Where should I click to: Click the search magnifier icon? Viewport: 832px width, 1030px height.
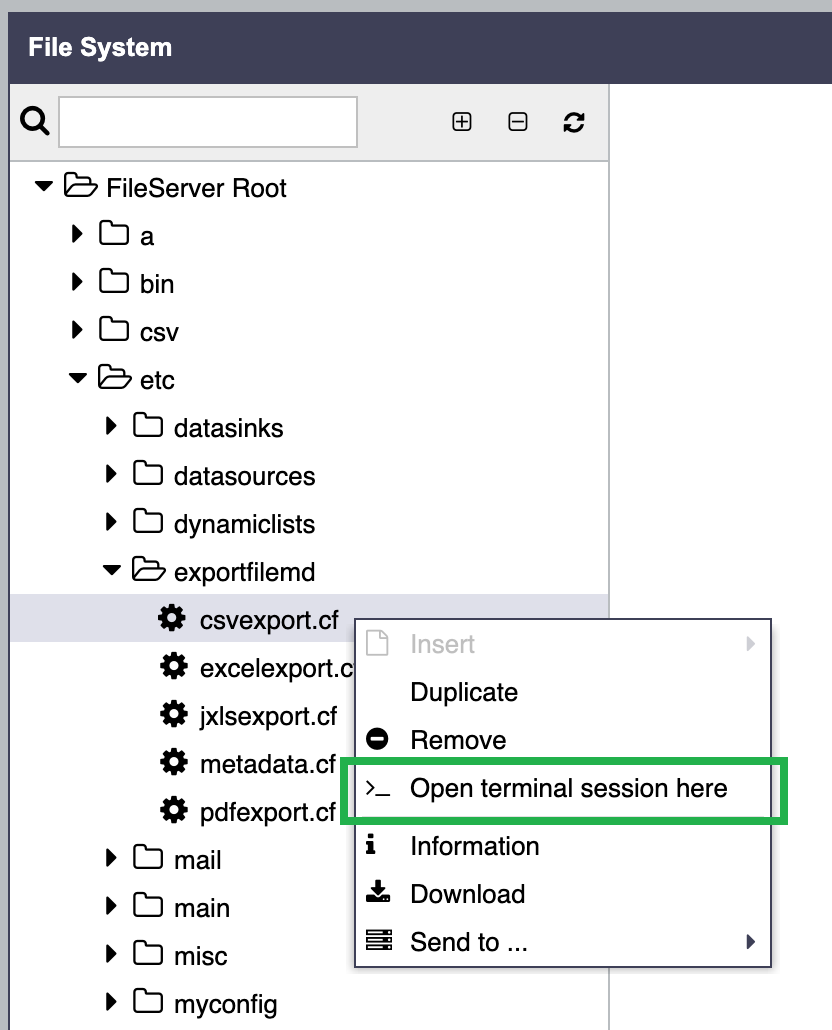[34, 122]
